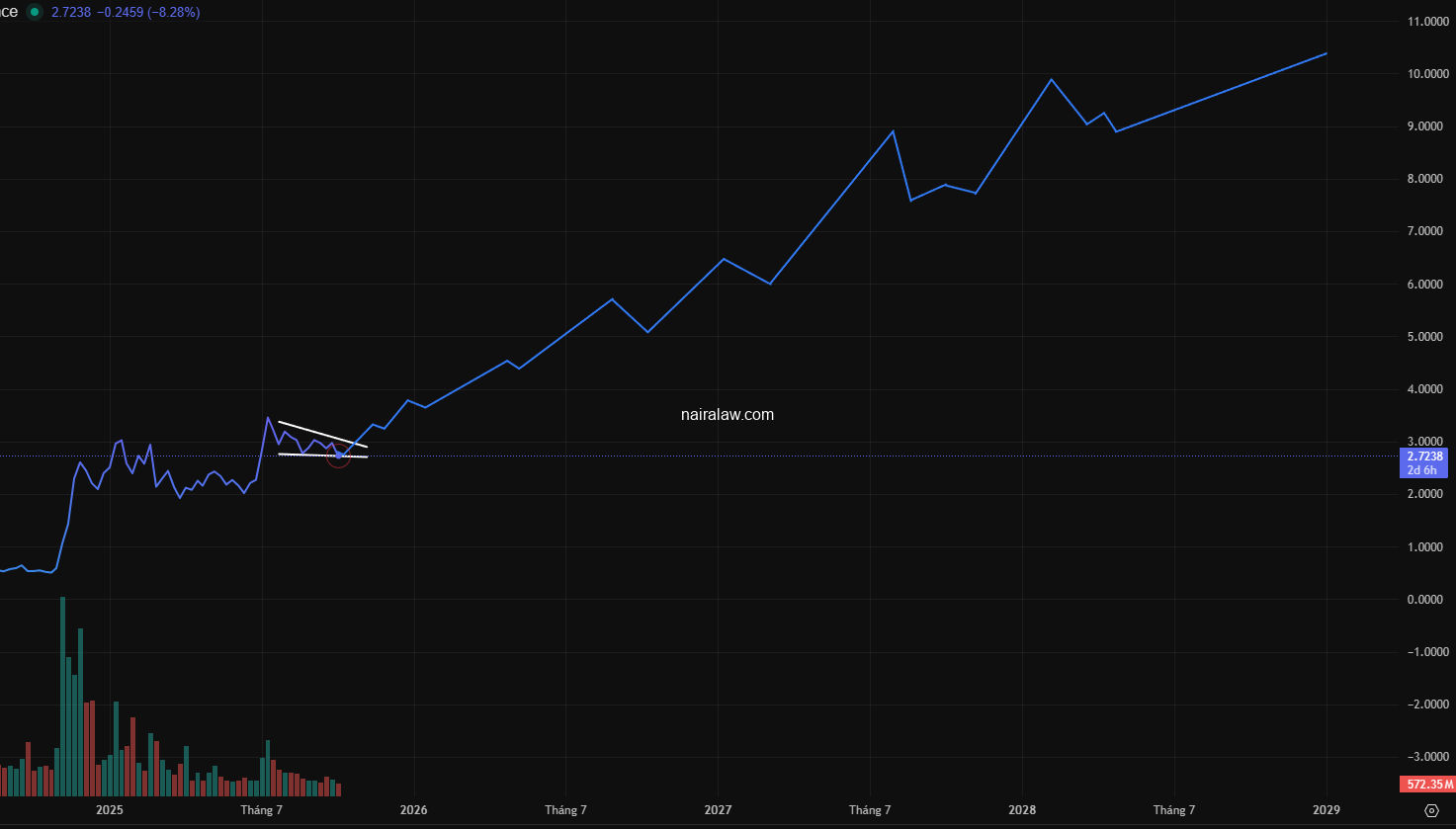Click the 0.0000 price axis label
1456x829 pixels.
tap(1425, 600)
